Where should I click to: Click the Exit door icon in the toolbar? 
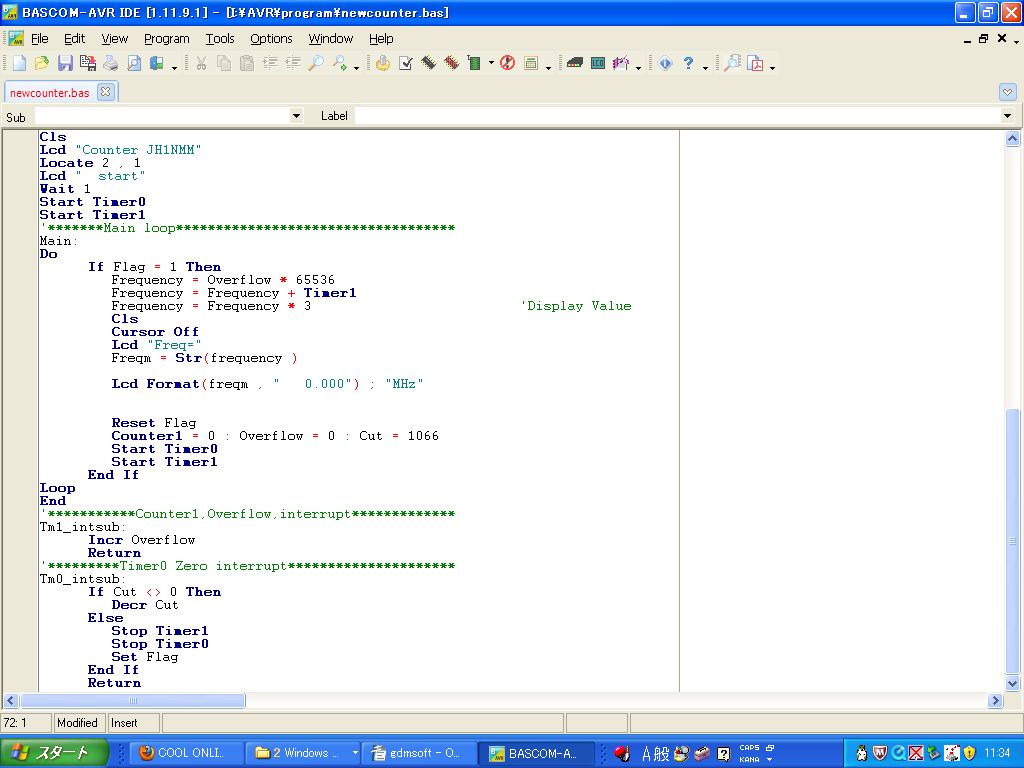coord(156,63)
